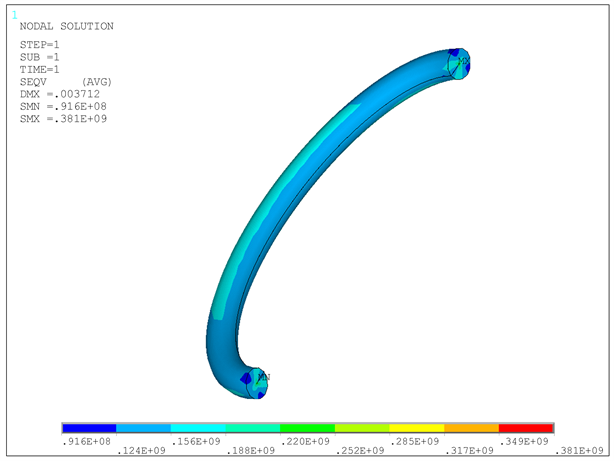
Task: Click the NODAL SOLUTION title text
Action: [x=66, y=26]
